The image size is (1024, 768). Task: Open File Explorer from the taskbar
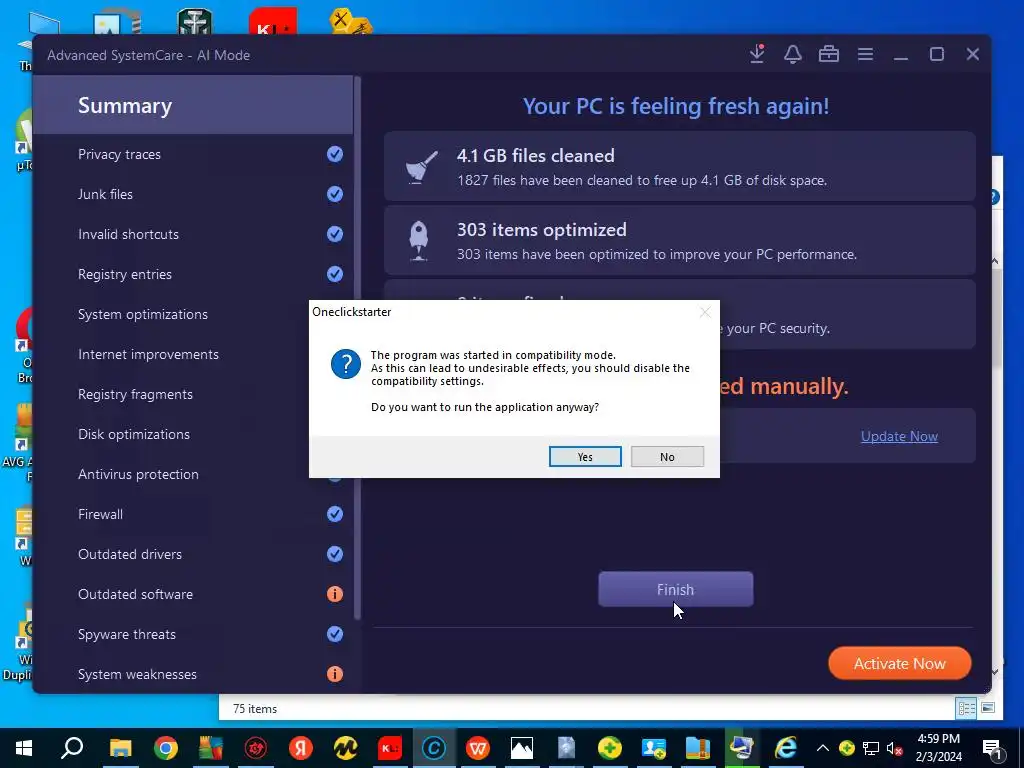[120, 748]
